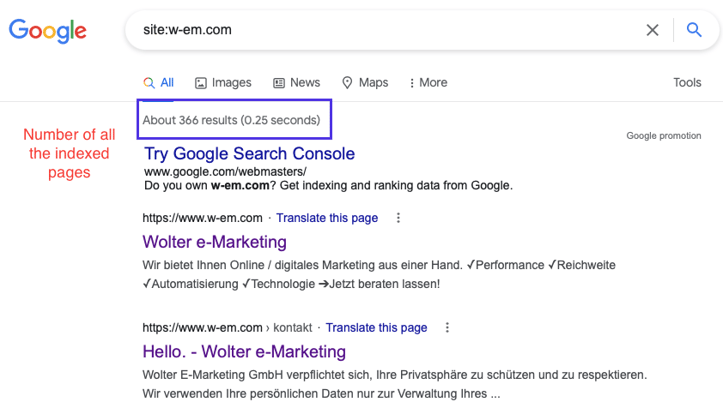Open options menu for kontakt result

tap(447, 327)
